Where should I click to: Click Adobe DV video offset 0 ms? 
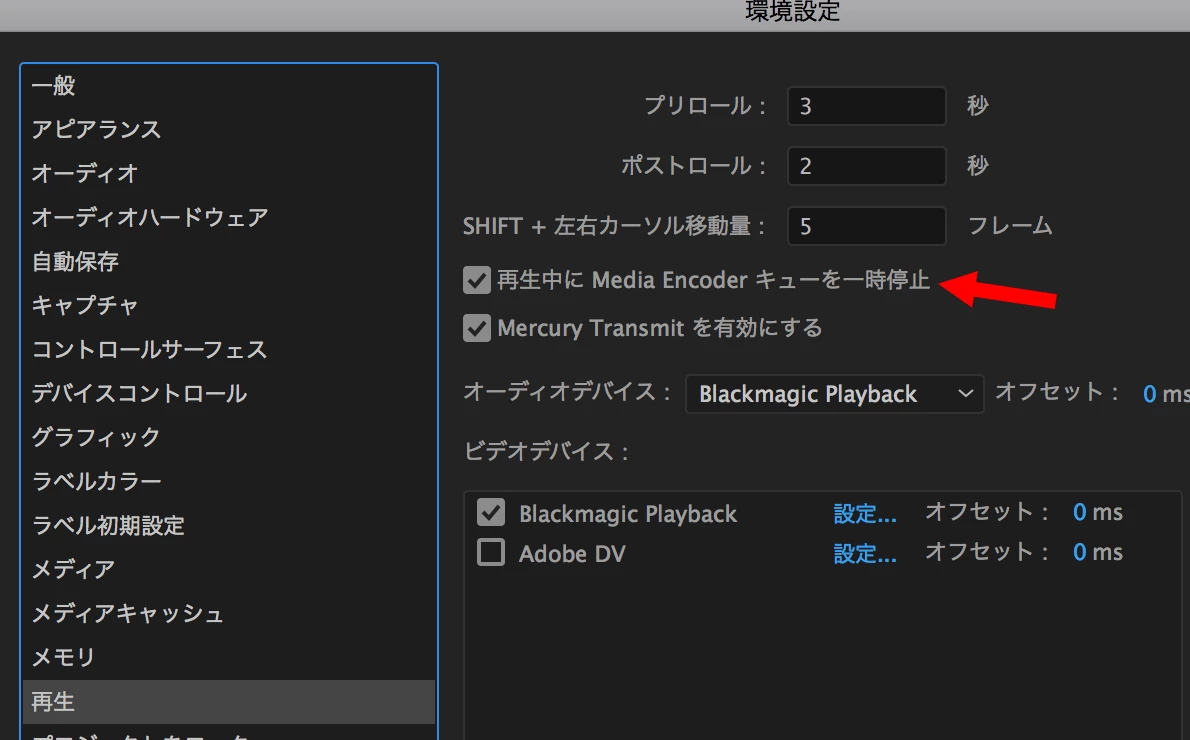1097,553
